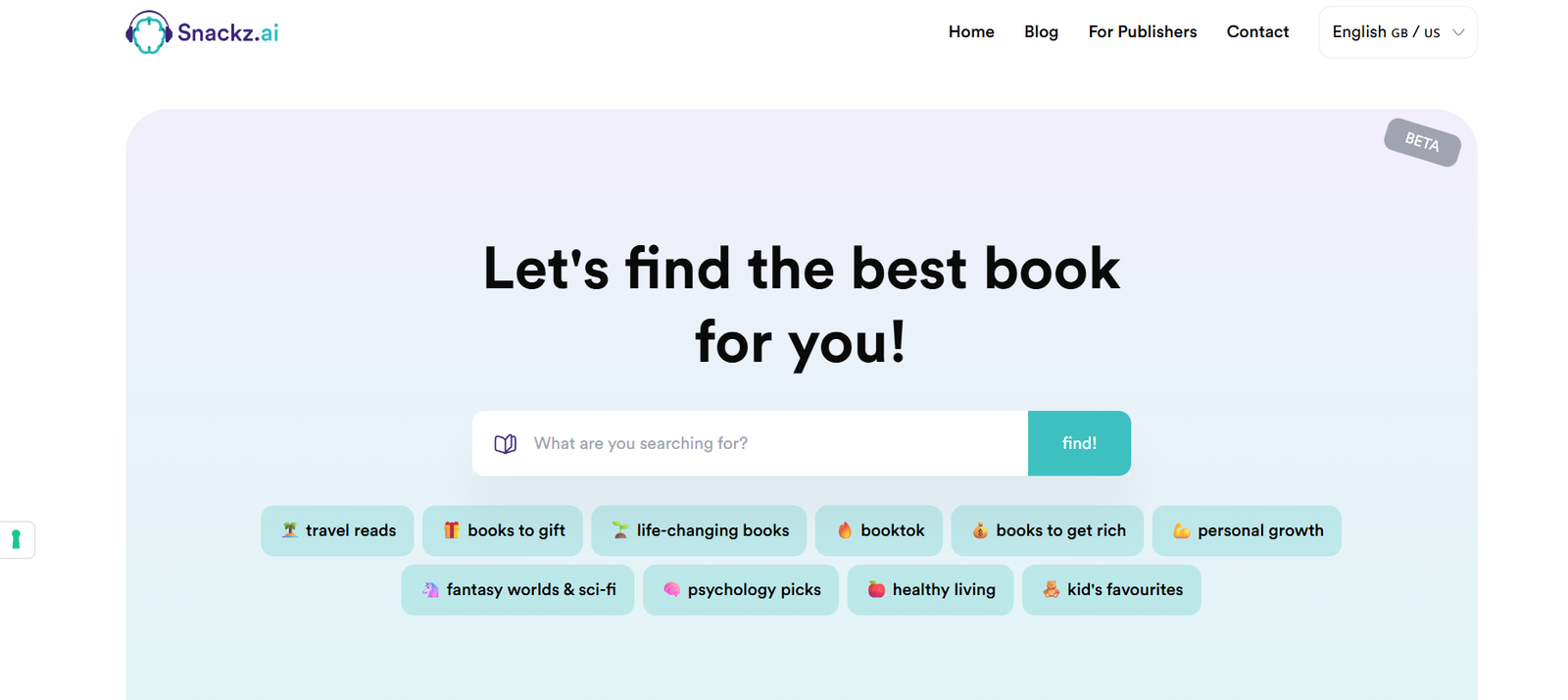
Task: Click the apple emoji on healthy living
Action: [876, 589]
